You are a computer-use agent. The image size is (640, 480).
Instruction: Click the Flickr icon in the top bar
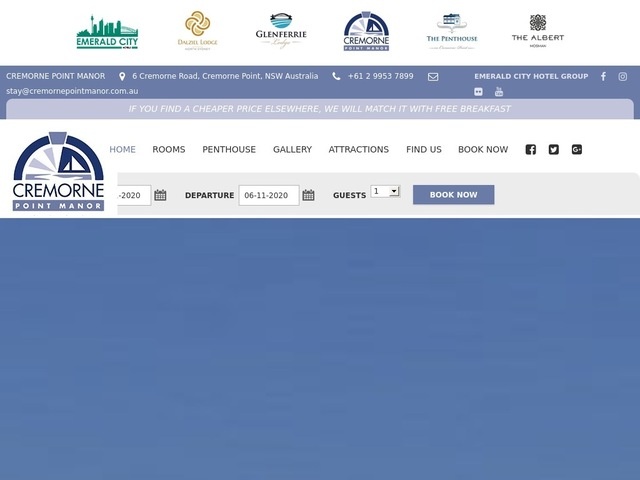click(479, 92)
